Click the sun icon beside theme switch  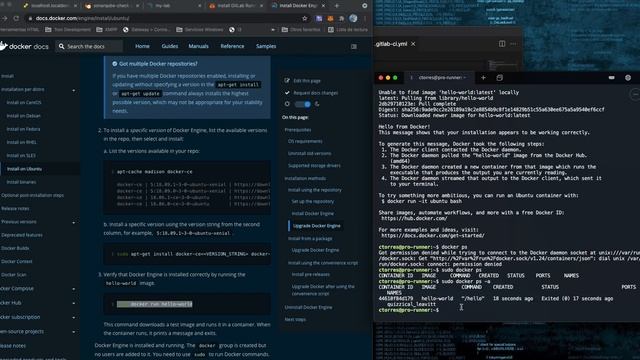287,104
